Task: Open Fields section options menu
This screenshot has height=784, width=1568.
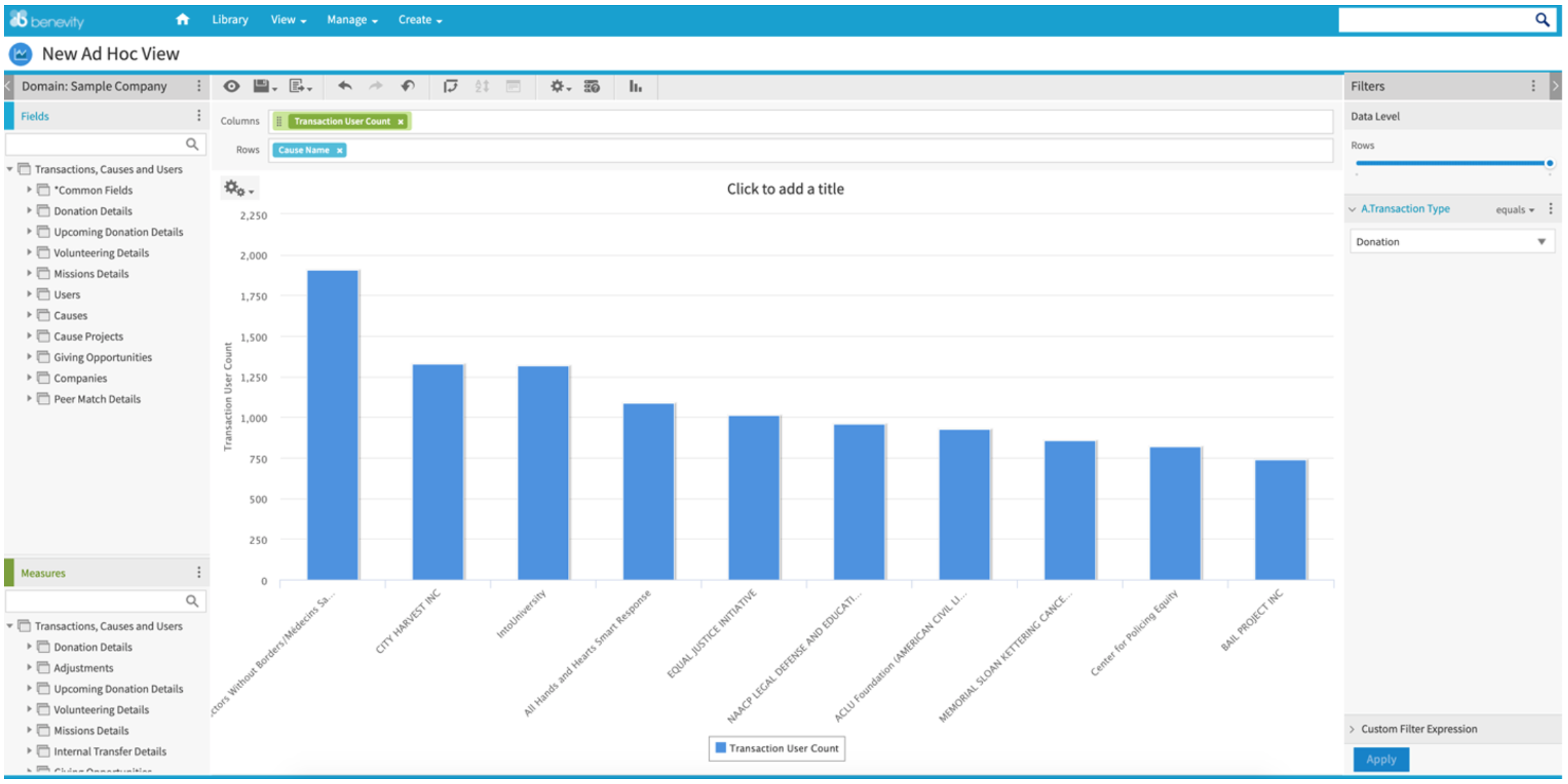Action: (199, 115)
